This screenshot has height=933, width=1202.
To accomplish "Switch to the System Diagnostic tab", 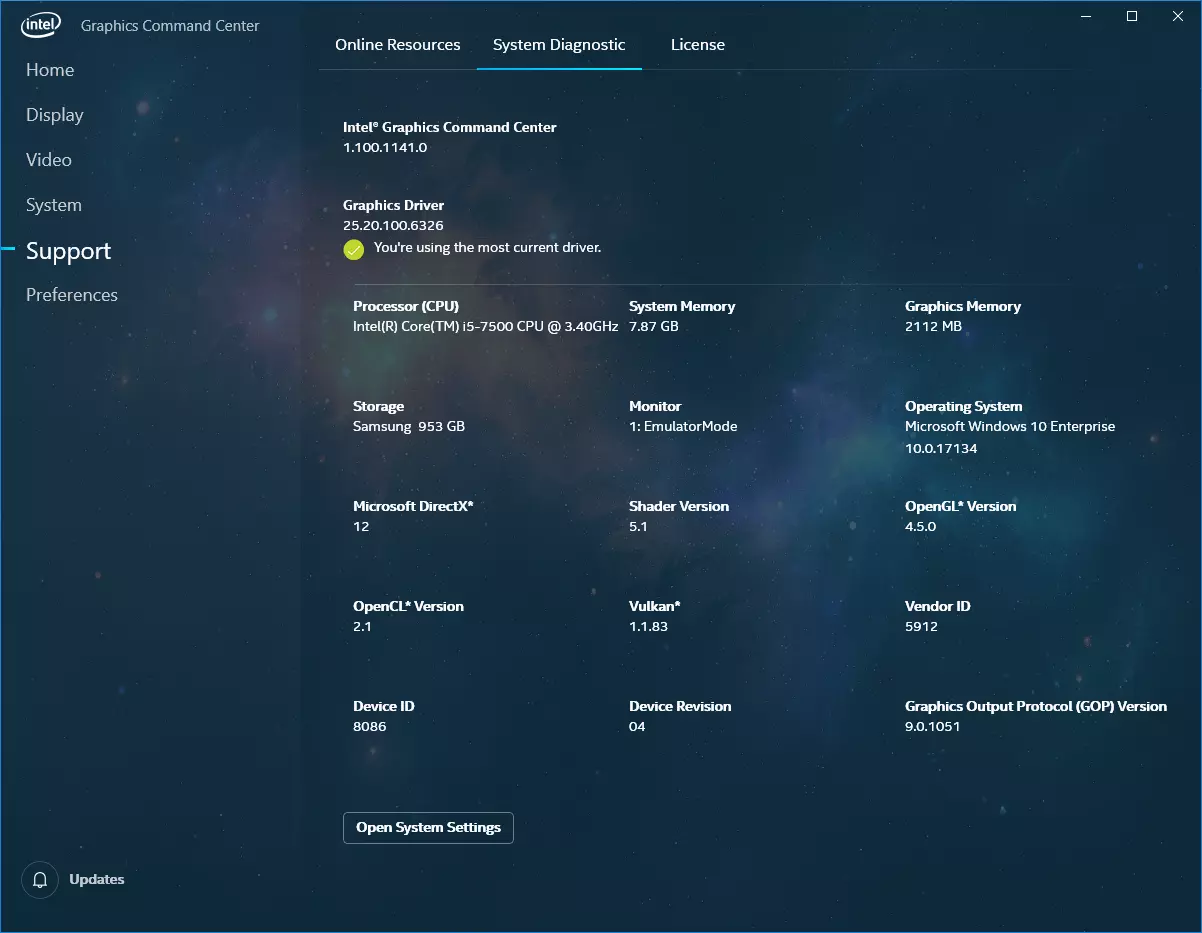I will 559,45.
